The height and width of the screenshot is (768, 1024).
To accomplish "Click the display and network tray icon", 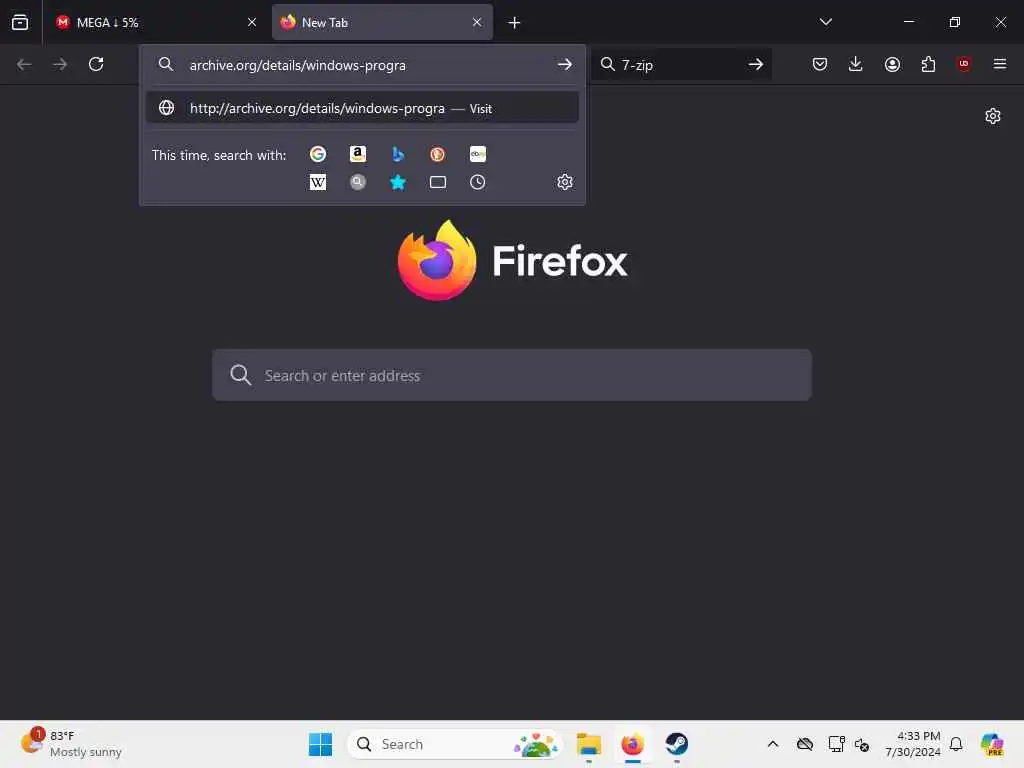I will tap(836, 744).
